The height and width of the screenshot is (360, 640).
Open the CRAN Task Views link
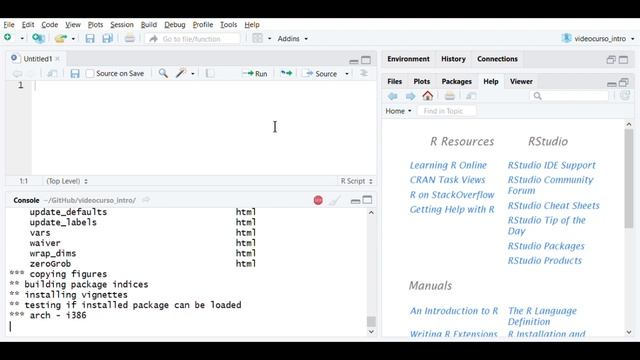pyautogui.click(x=447, y=180)
